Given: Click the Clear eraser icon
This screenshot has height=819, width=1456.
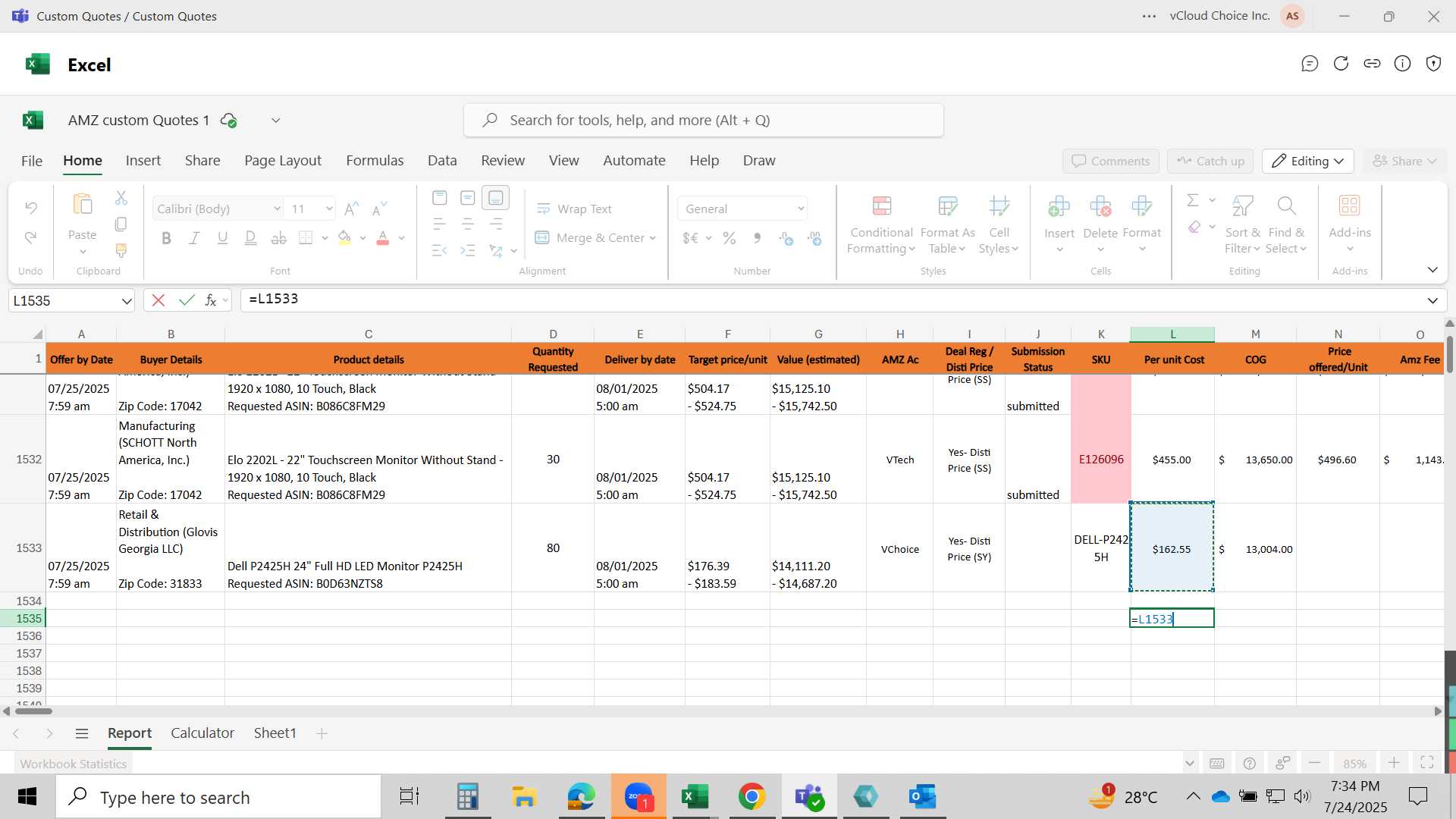Looking at the screenshot, I should [x=1194, y=227].
